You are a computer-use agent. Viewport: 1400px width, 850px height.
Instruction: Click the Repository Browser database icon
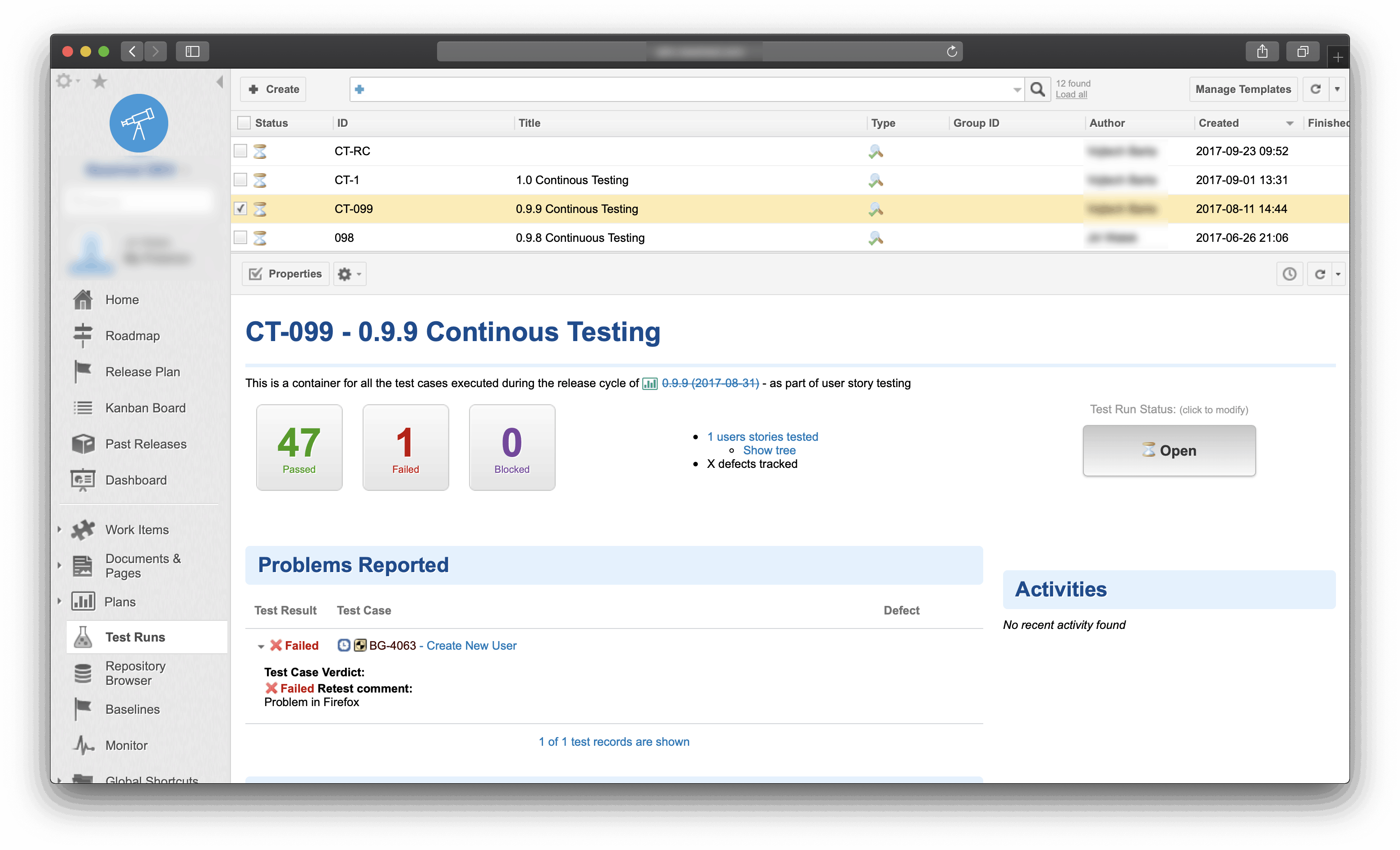[x=83, y=673]
